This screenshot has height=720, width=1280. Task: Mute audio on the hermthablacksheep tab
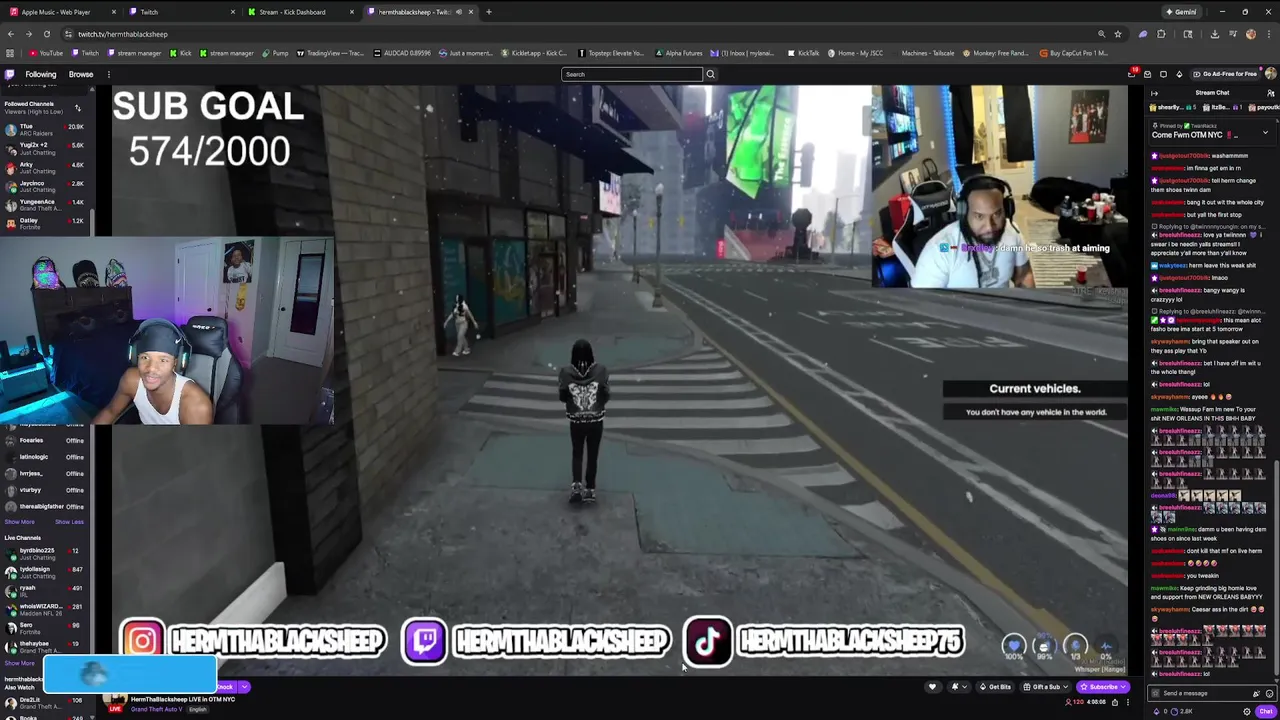coord(458,12)
